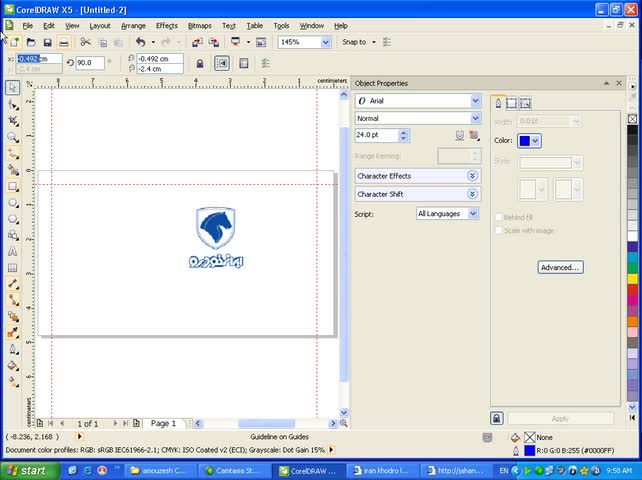Select the Text tool

[13, 251]
